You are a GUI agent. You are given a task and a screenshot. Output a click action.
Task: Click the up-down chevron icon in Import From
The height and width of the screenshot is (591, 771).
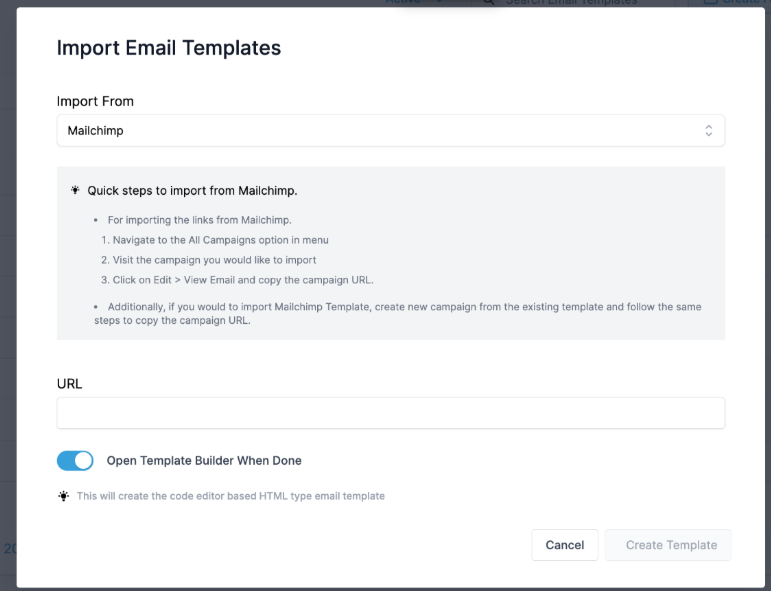(x=708, y=131)
